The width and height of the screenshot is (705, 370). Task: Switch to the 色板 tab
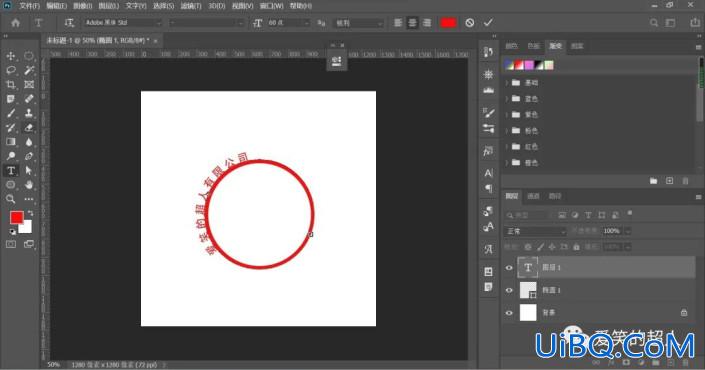[x=533, y=46]
